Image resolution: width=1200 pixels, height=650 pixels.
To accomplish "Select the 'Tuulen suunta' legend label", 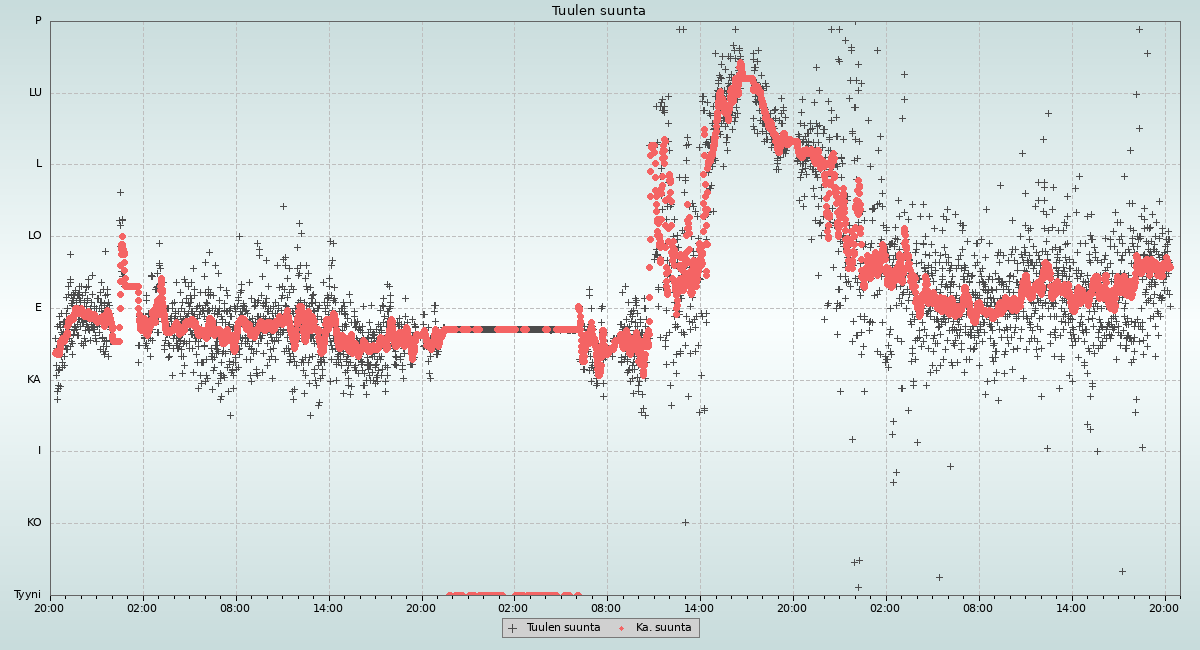I will tap(563, 628).
